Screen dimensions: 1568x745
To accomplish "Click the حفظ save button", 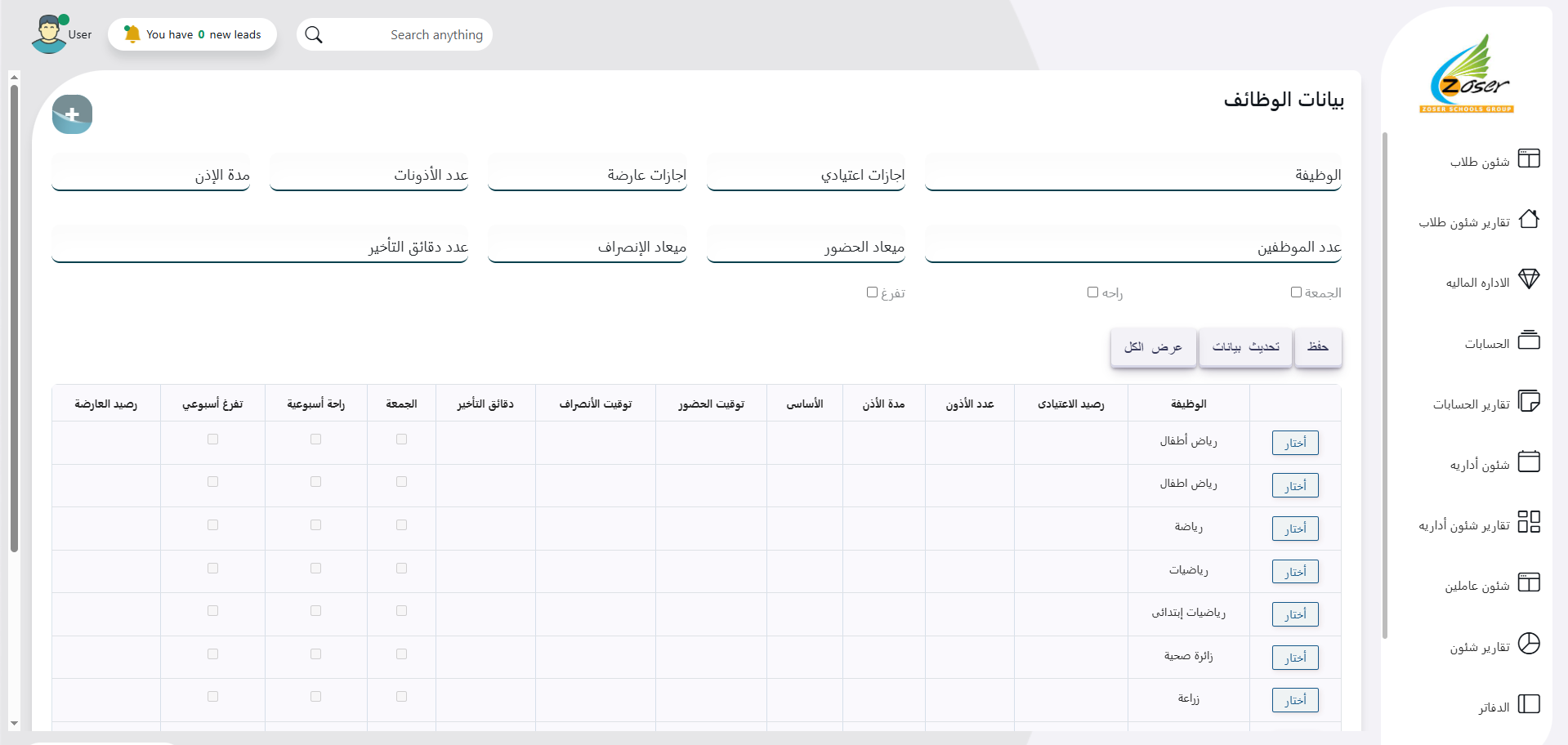I will tap(1317, 347).
